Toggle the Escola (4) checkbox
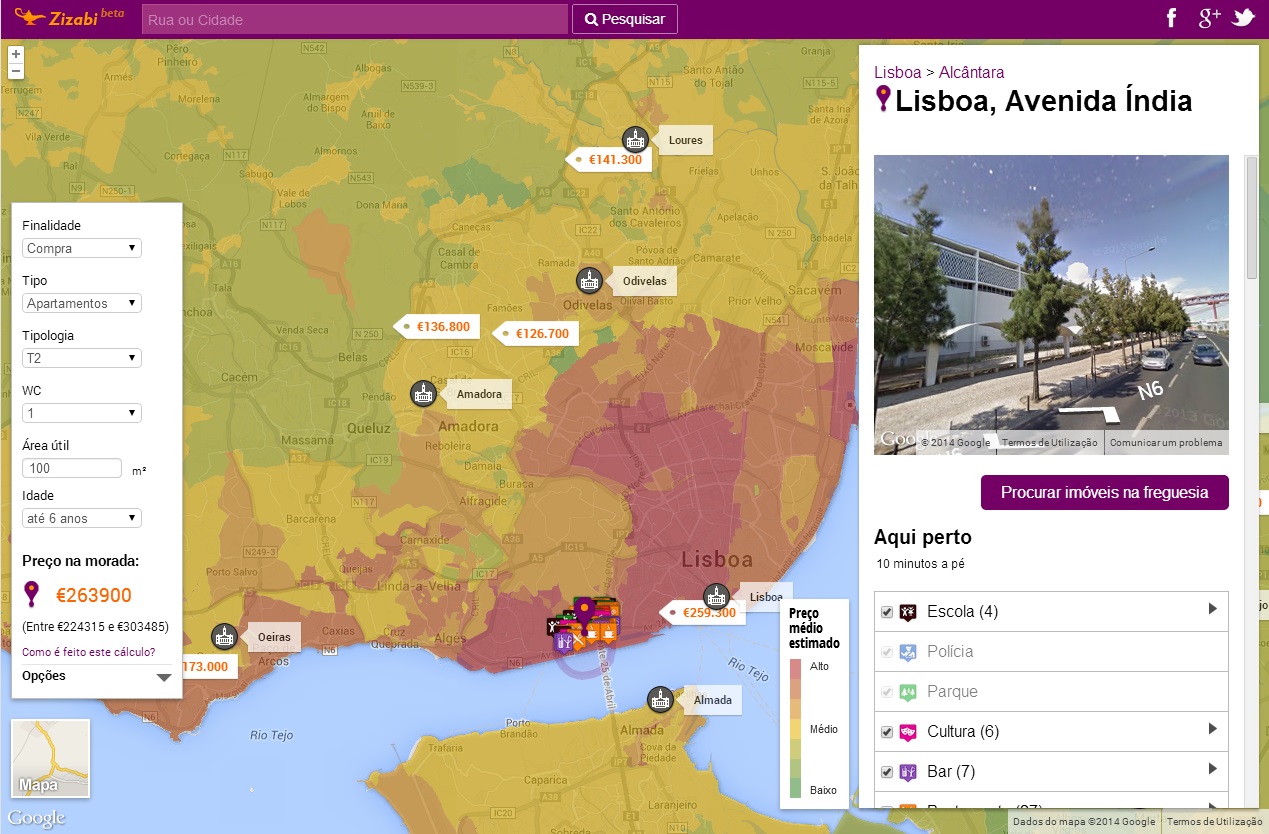 click(x=886, y=612)
